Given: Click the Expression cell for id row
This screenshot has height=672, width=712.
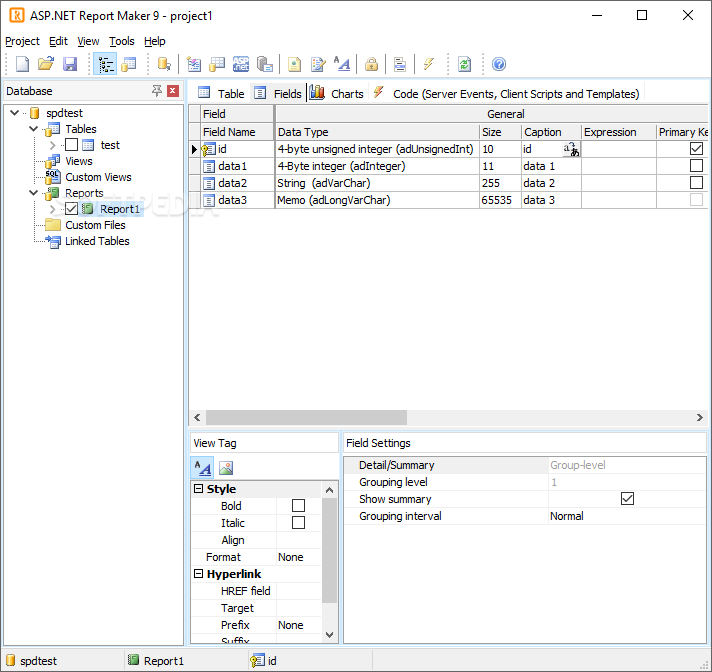Looking at the screenshot, I should point(618,149).
